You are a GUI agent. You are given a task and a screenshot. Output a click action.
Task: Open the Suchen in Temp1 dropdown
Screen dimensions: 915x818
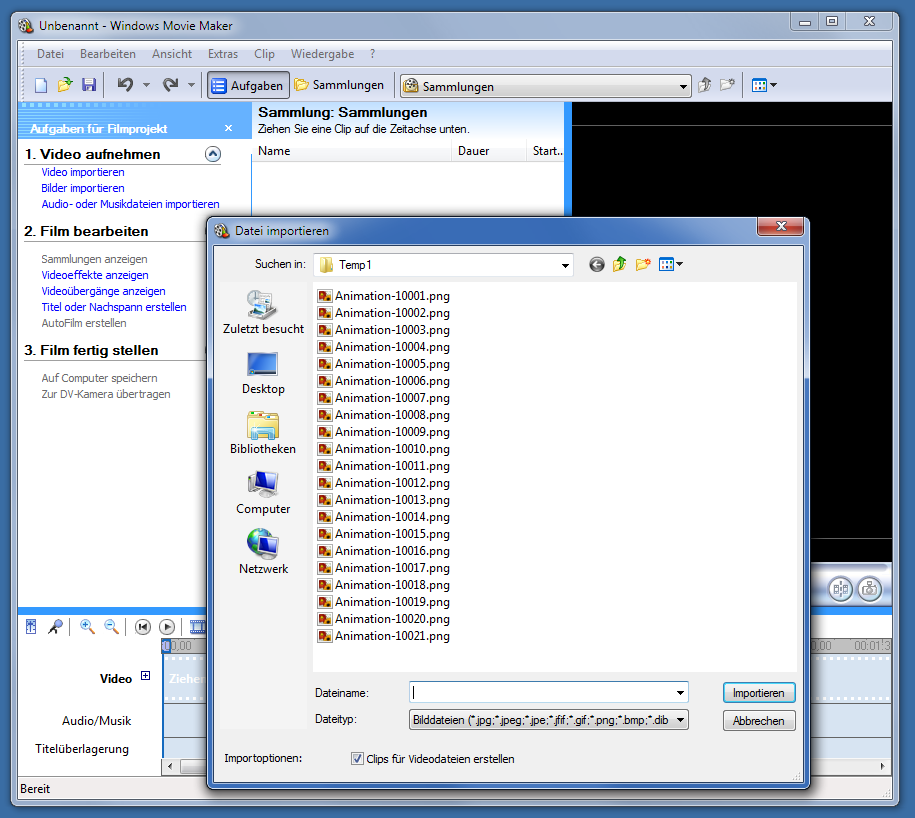(565, 265)
